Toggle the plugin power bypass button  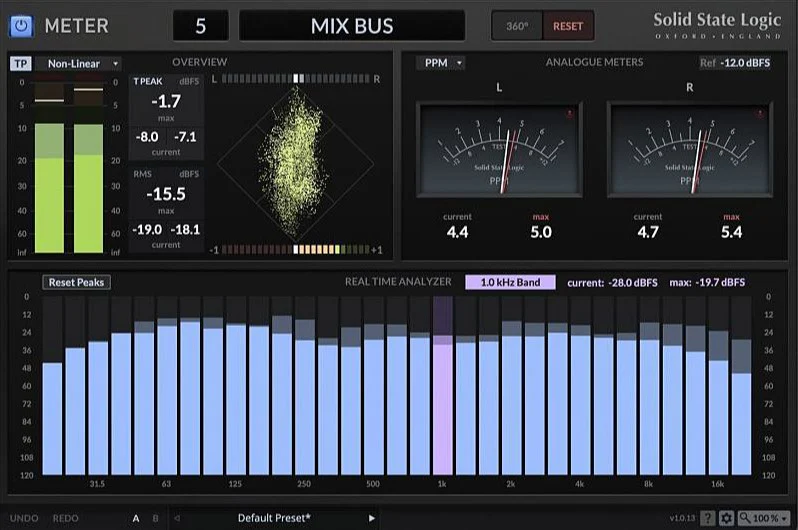[21, 25]
